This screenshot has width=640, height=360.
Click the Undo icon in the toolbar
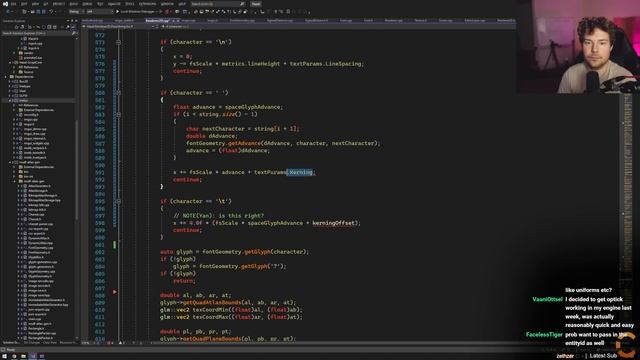(x=51, y=12)
